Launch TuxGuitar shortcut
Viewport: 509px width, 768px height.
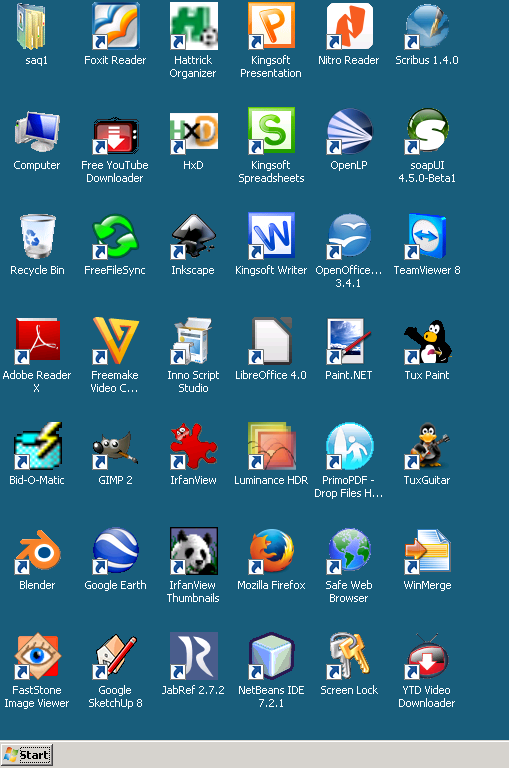[427, 445]
